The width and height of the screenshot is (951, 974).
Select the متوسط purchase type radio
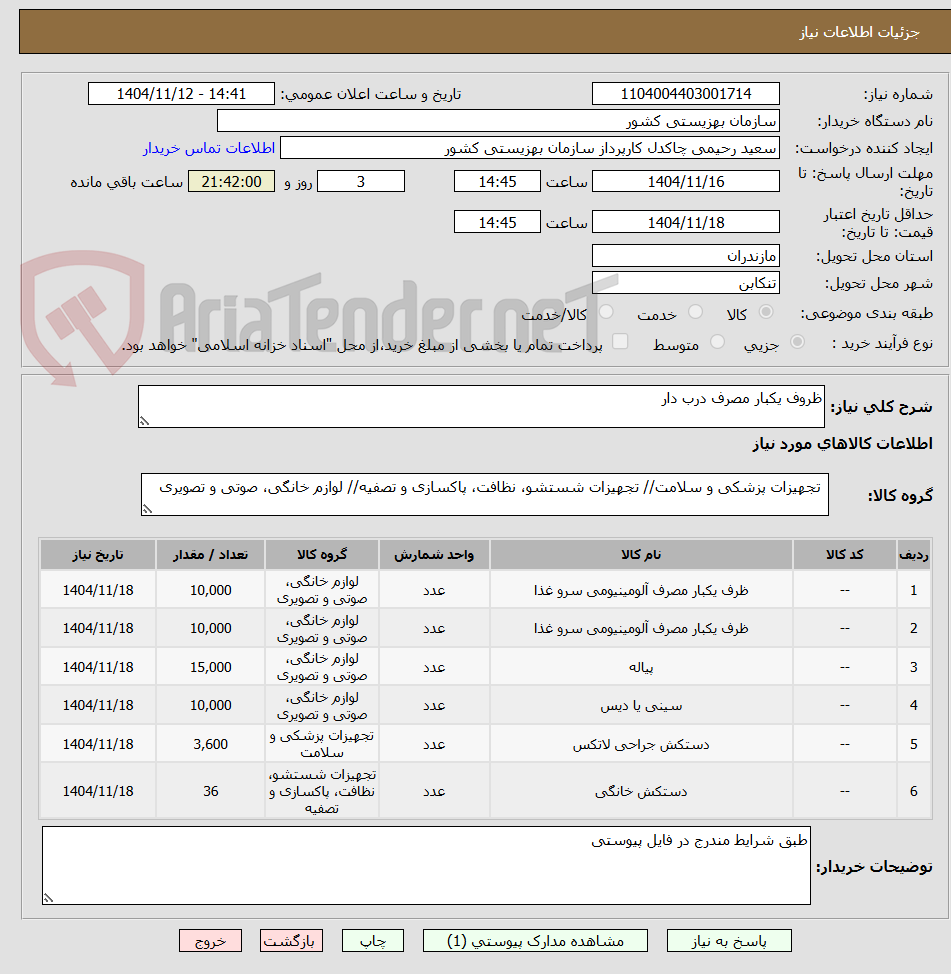point(717,342)
